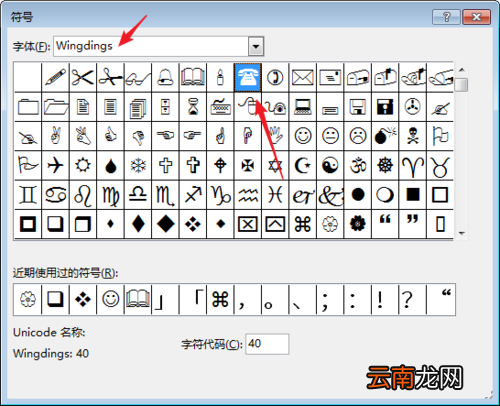This screenshot has height=406, width=500.
Task: Select the computer mouse symbol
Action: (x=247, y=107)
